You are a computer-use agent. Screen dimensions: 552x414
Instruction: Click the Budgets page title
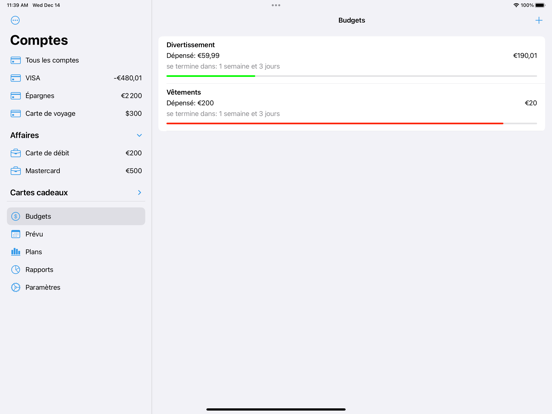click(352, 20)
